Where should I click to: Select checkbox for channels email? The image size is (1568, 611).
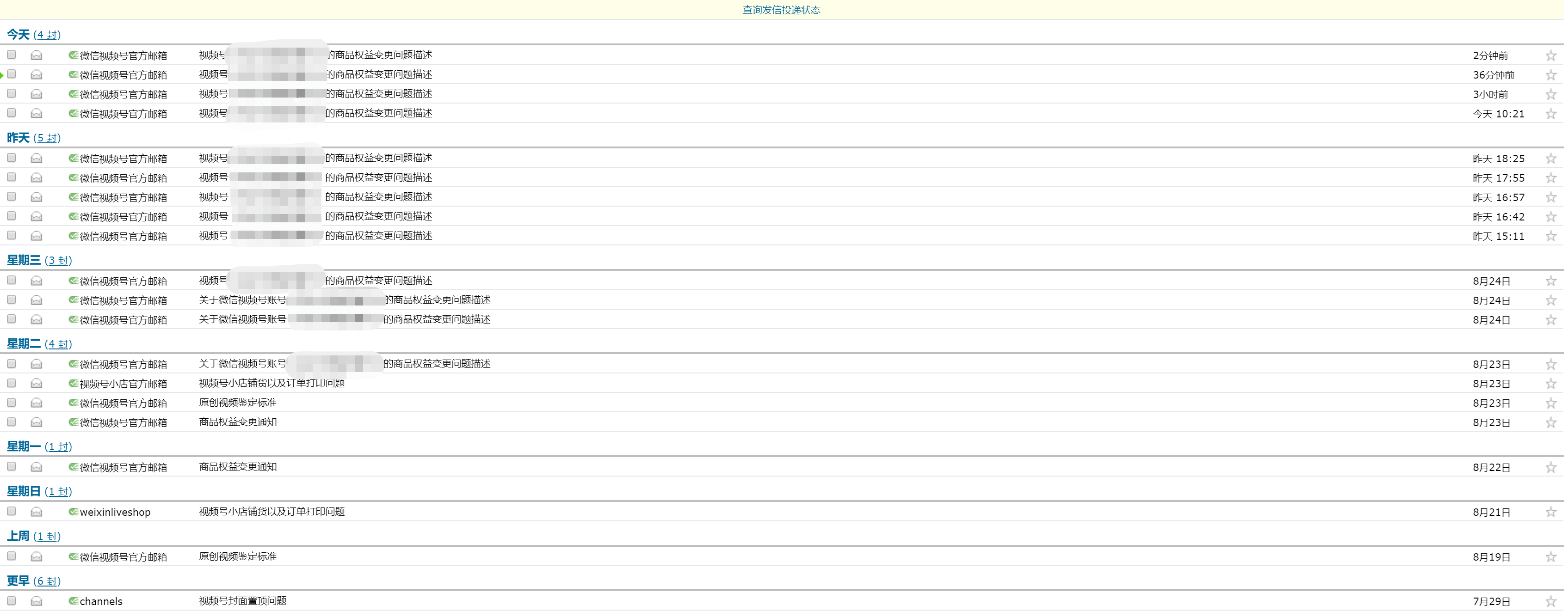12,602
